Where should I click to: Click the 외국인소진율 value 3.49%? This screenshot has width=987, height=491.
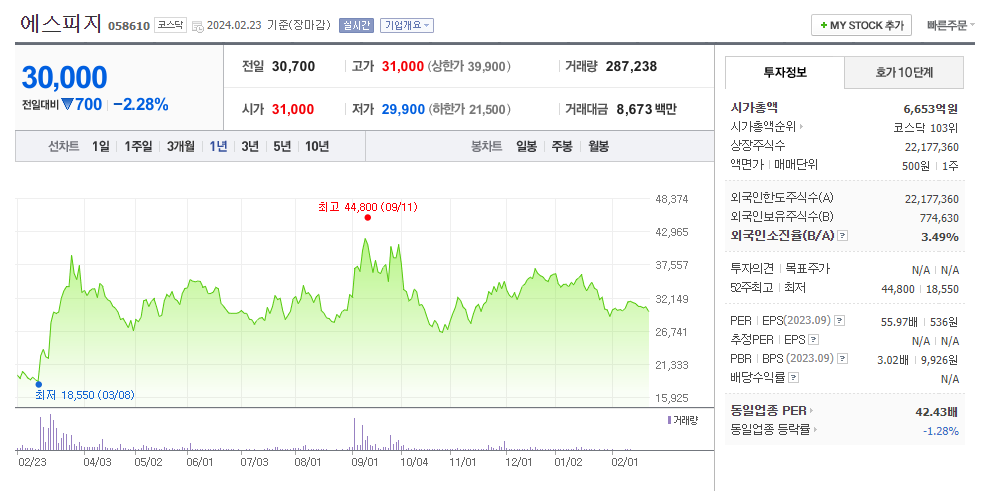tap(939, 237)
